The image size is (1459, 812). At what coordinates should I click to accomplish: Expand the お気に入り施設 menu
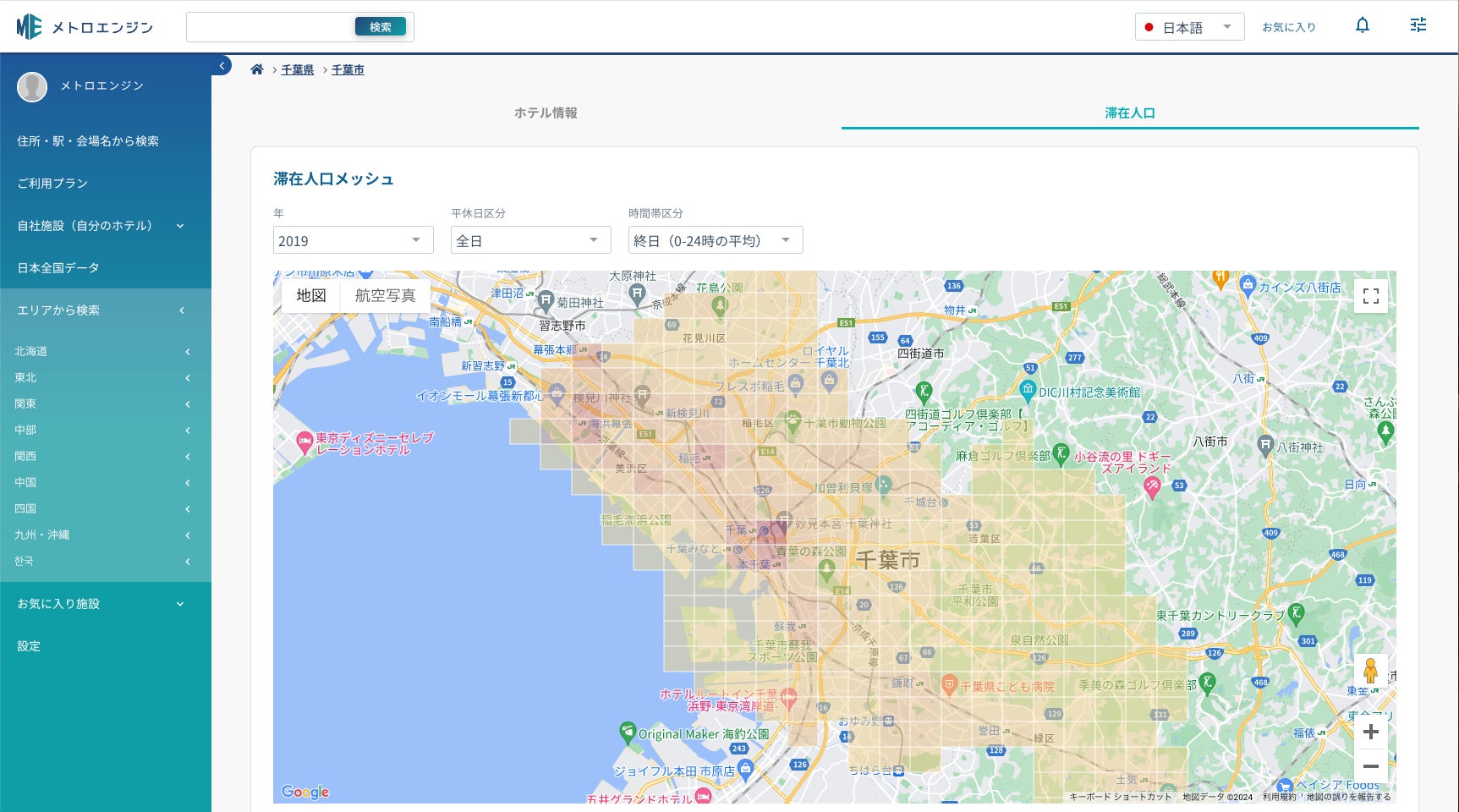(x=106, y=604)
